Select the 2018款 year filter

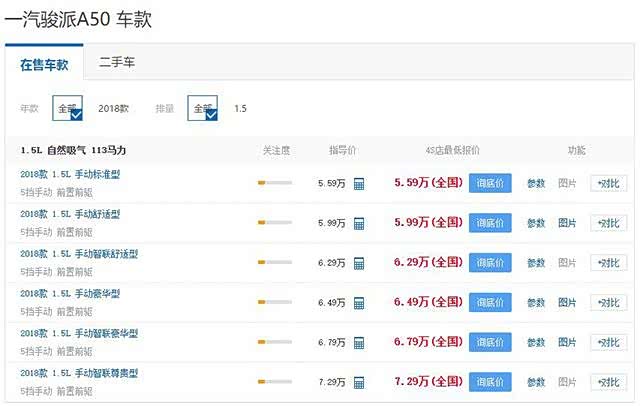(115, 108)
